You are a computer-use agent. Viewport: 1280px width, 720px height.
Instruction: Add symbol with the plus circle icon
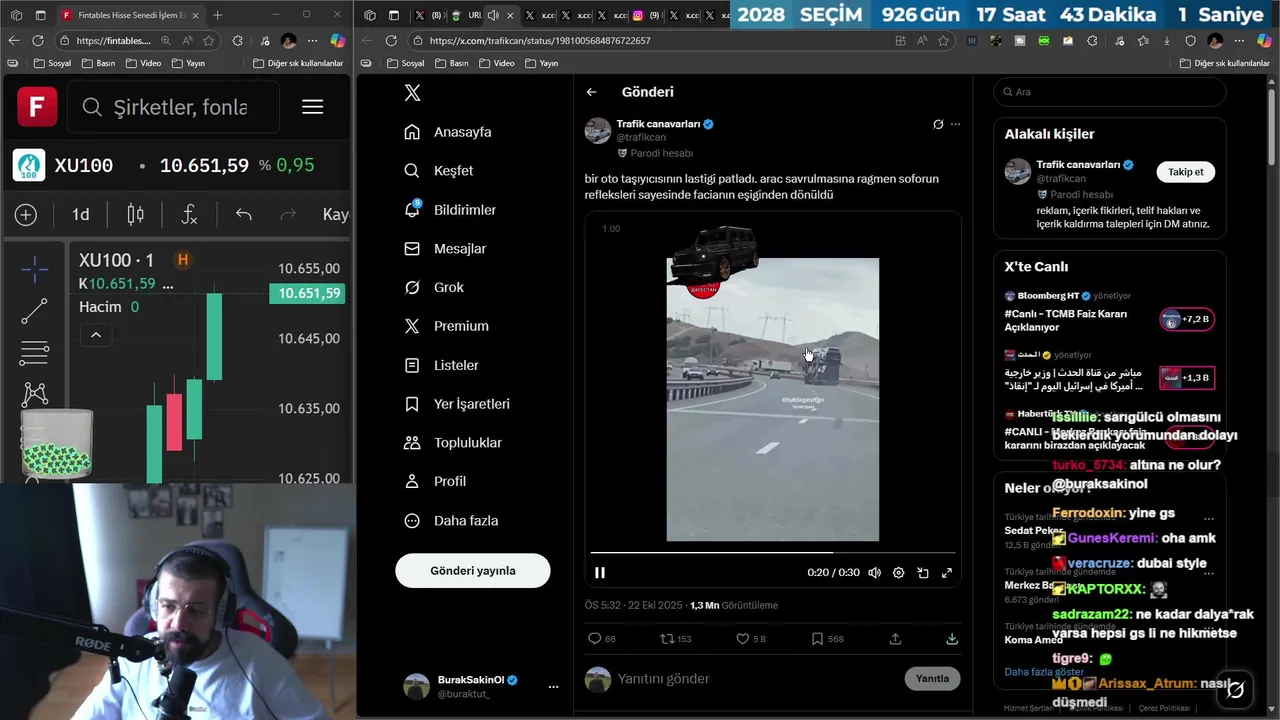pyautogui.click(x=26, y=215)
